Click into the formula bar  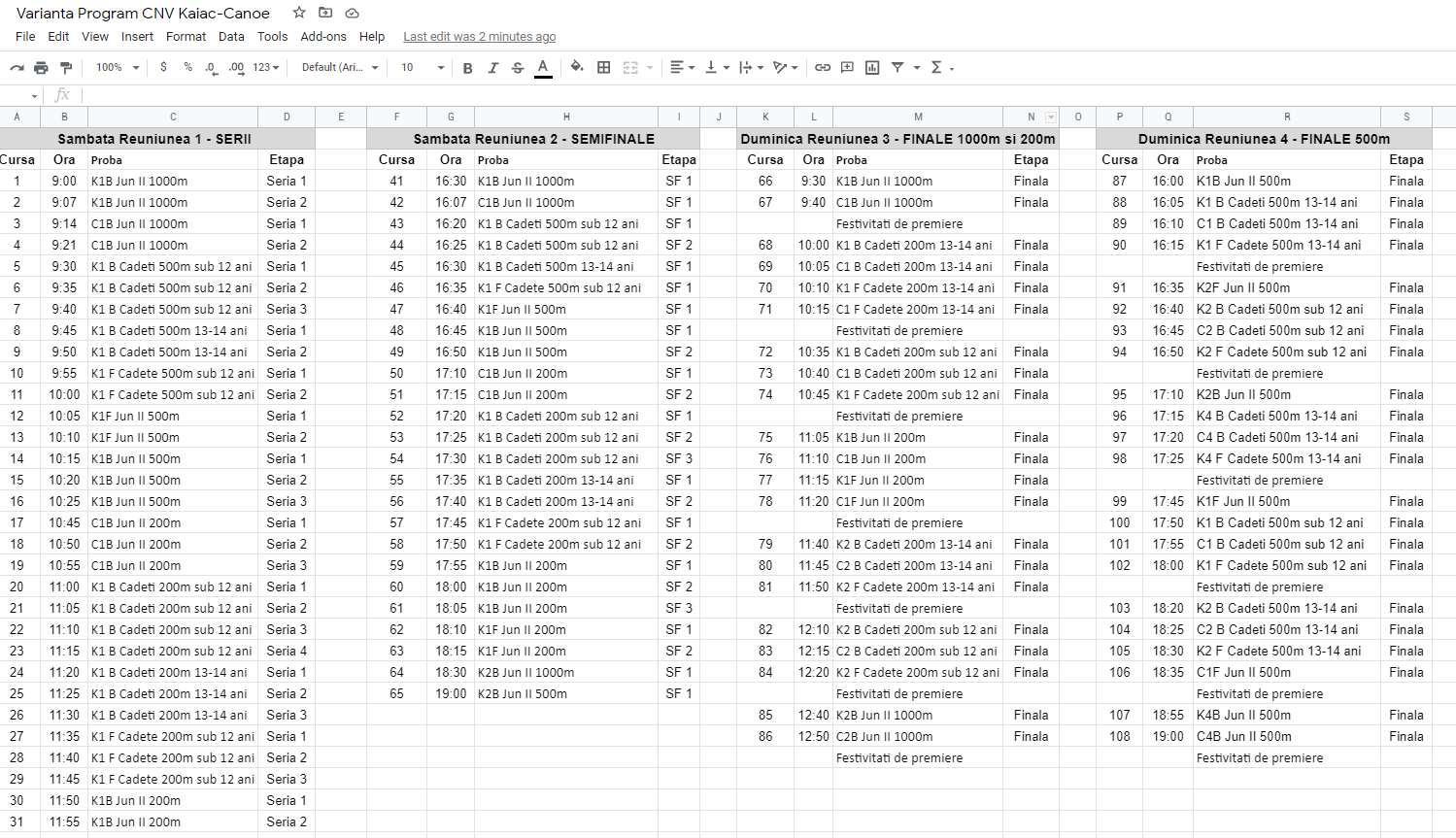point(767,95)
